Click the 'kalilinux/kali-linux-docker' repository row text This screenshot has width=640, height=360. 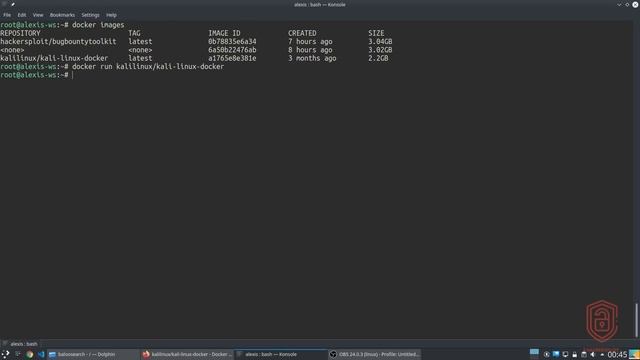click(x=54, y=58)
